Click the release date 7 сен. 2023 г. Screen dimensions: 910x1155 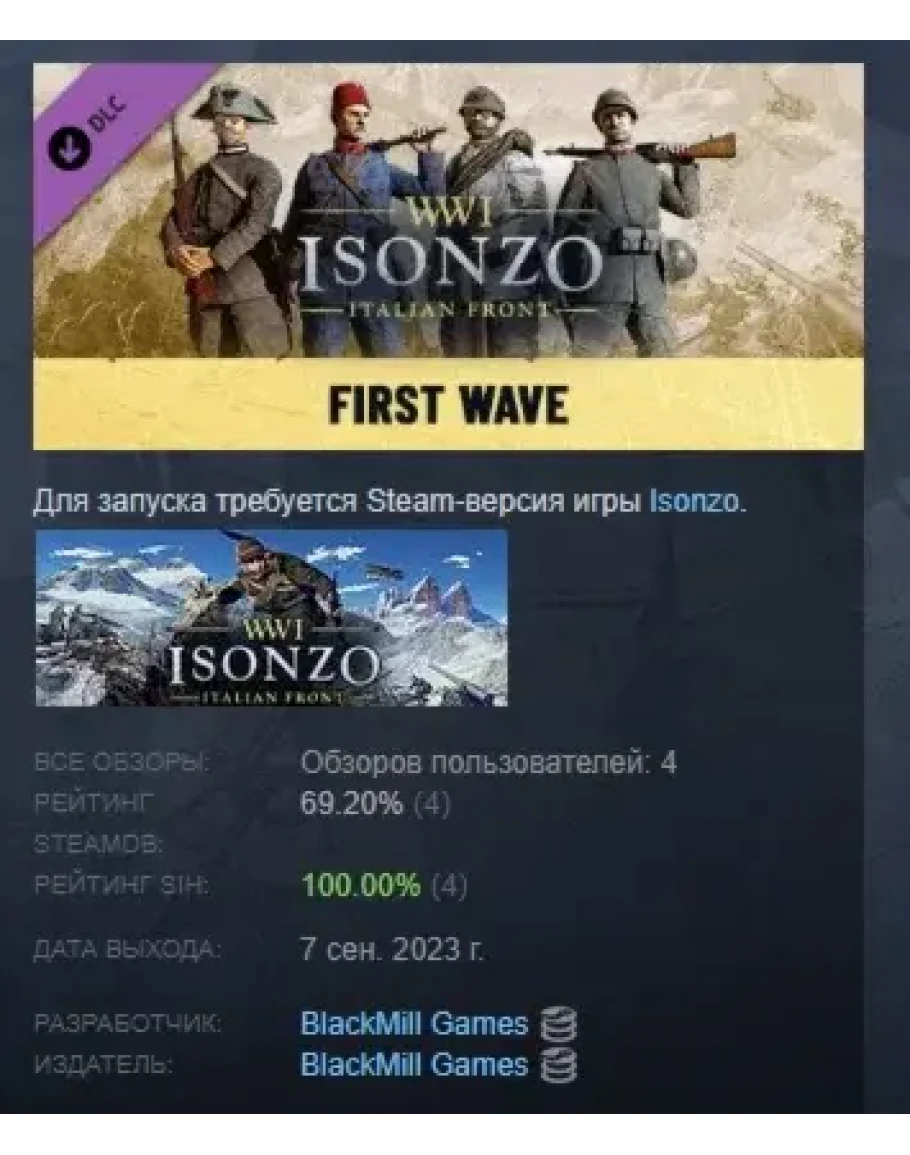click(x=392, y=949)
